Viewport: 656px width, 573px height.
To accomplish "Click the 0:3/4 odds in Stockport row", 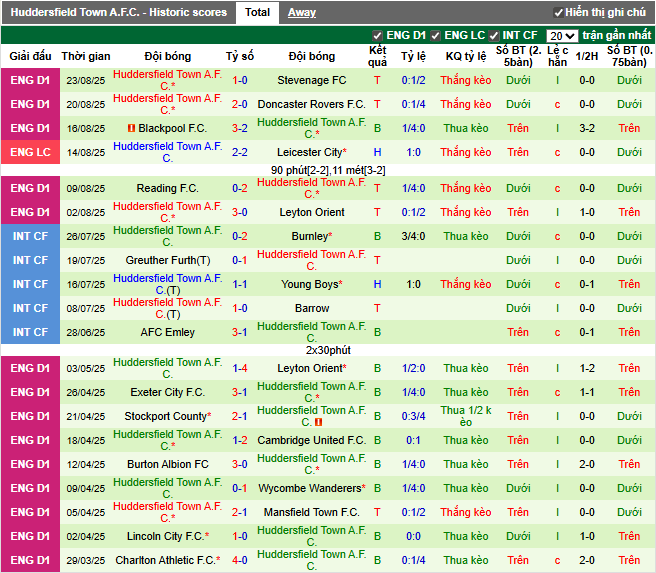I will point(413,416).
